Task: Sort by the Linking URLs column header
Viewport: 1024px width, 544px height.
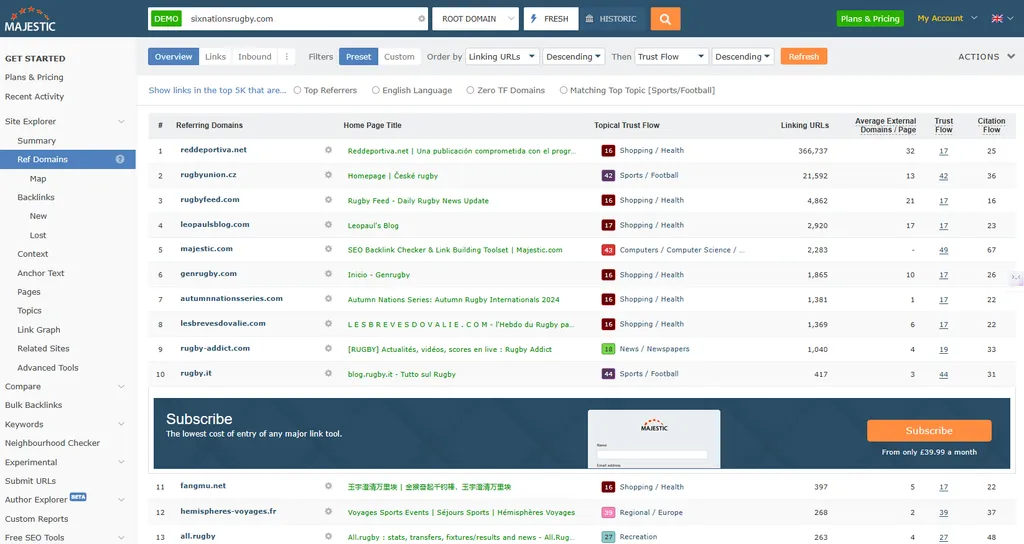Action: (805, 125)
